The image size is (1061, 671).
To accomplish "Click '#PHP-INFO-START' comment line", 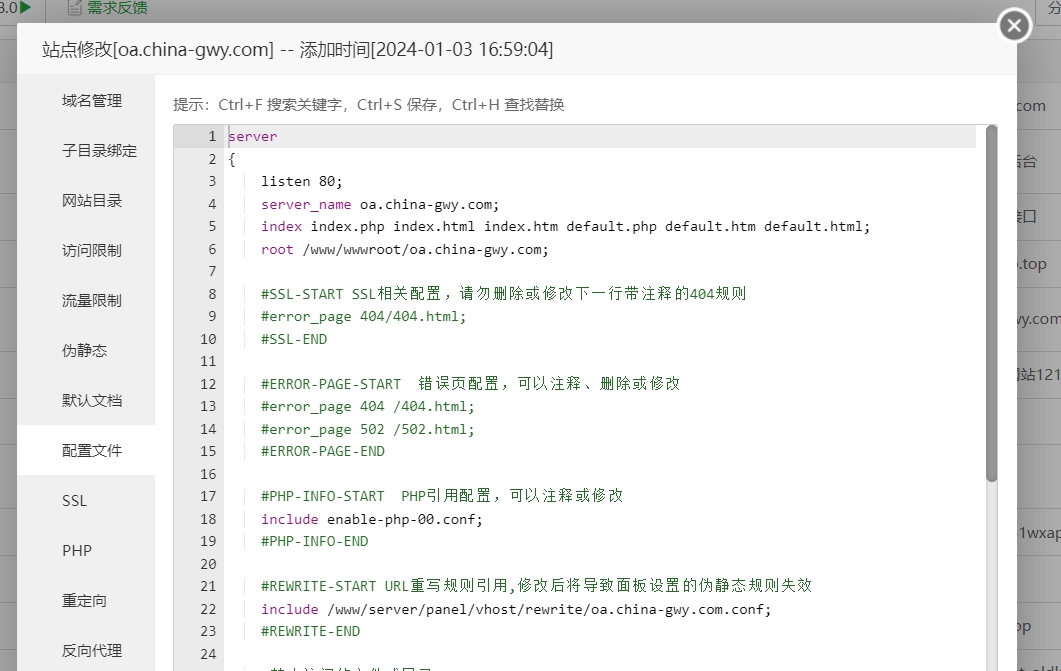I will (442, 496).
